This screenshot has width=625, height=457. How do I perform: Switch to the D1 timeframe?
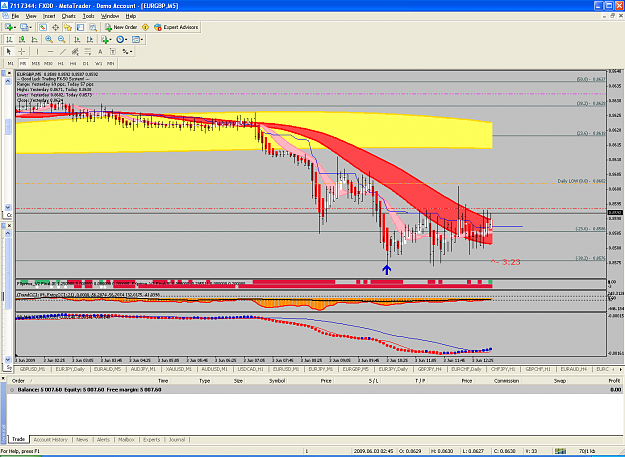86,63
